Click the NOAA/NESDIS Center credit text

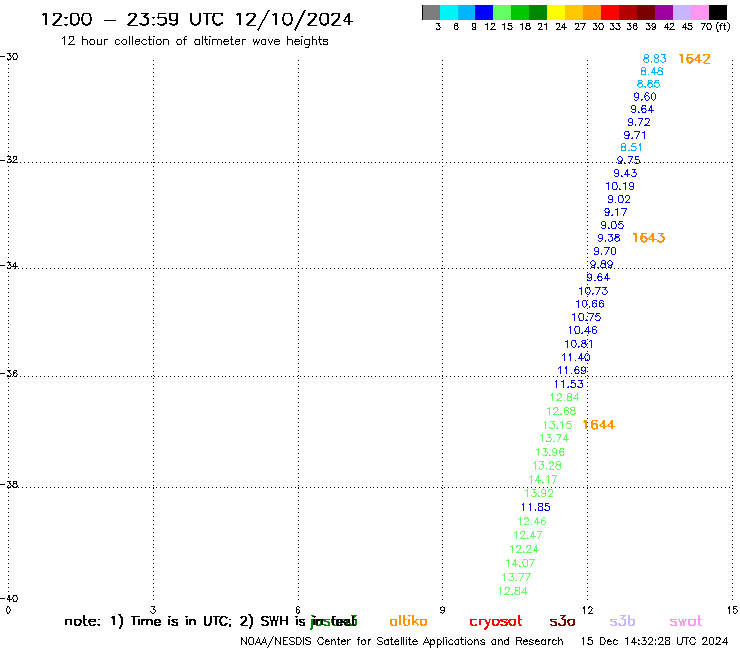(x=402, y=642)
